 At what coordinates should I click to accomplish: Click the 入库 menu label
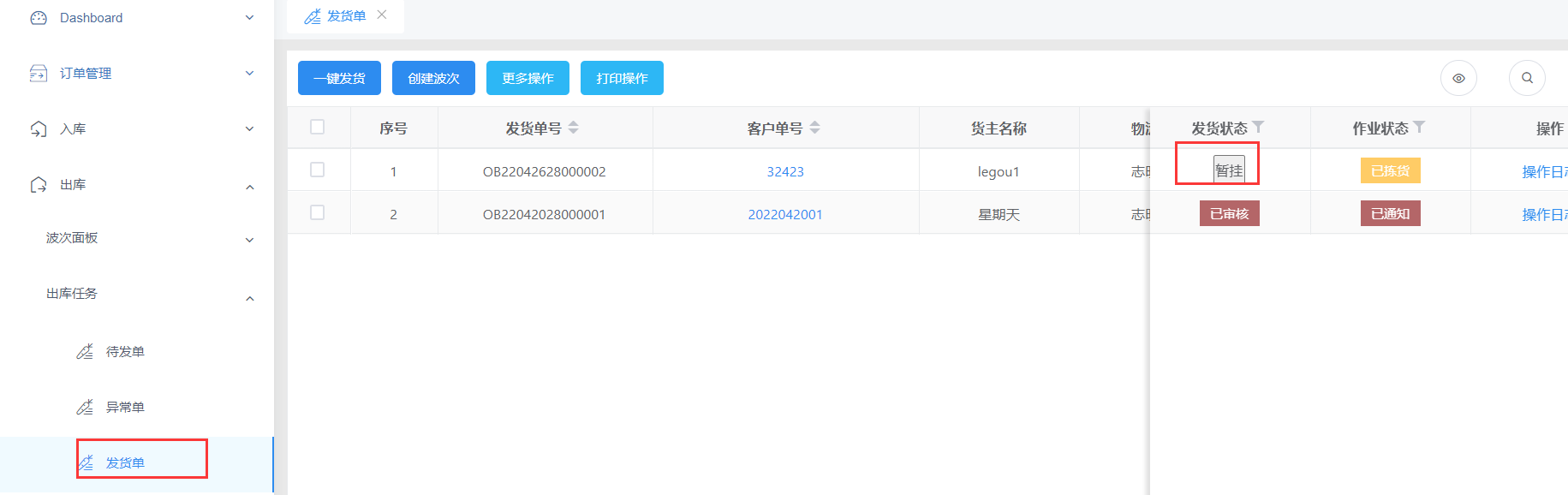click(73, 129)
